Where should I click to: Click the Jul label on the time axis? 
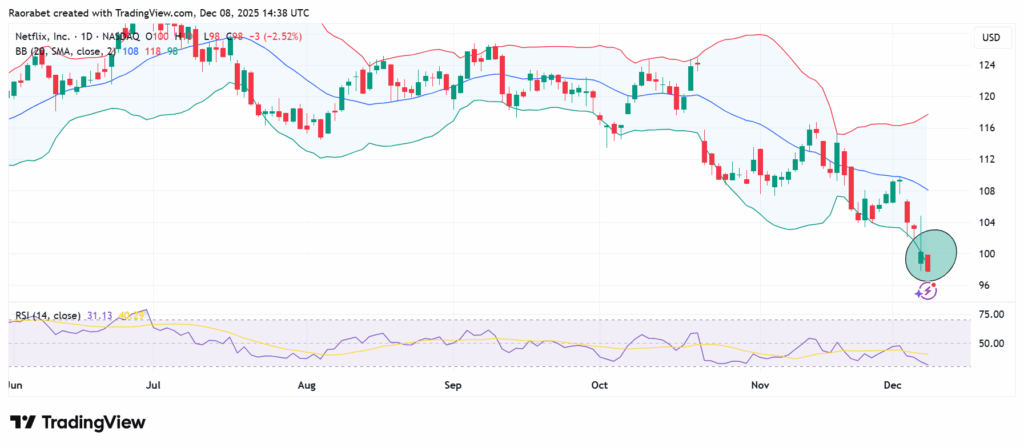tap(153, 384)
